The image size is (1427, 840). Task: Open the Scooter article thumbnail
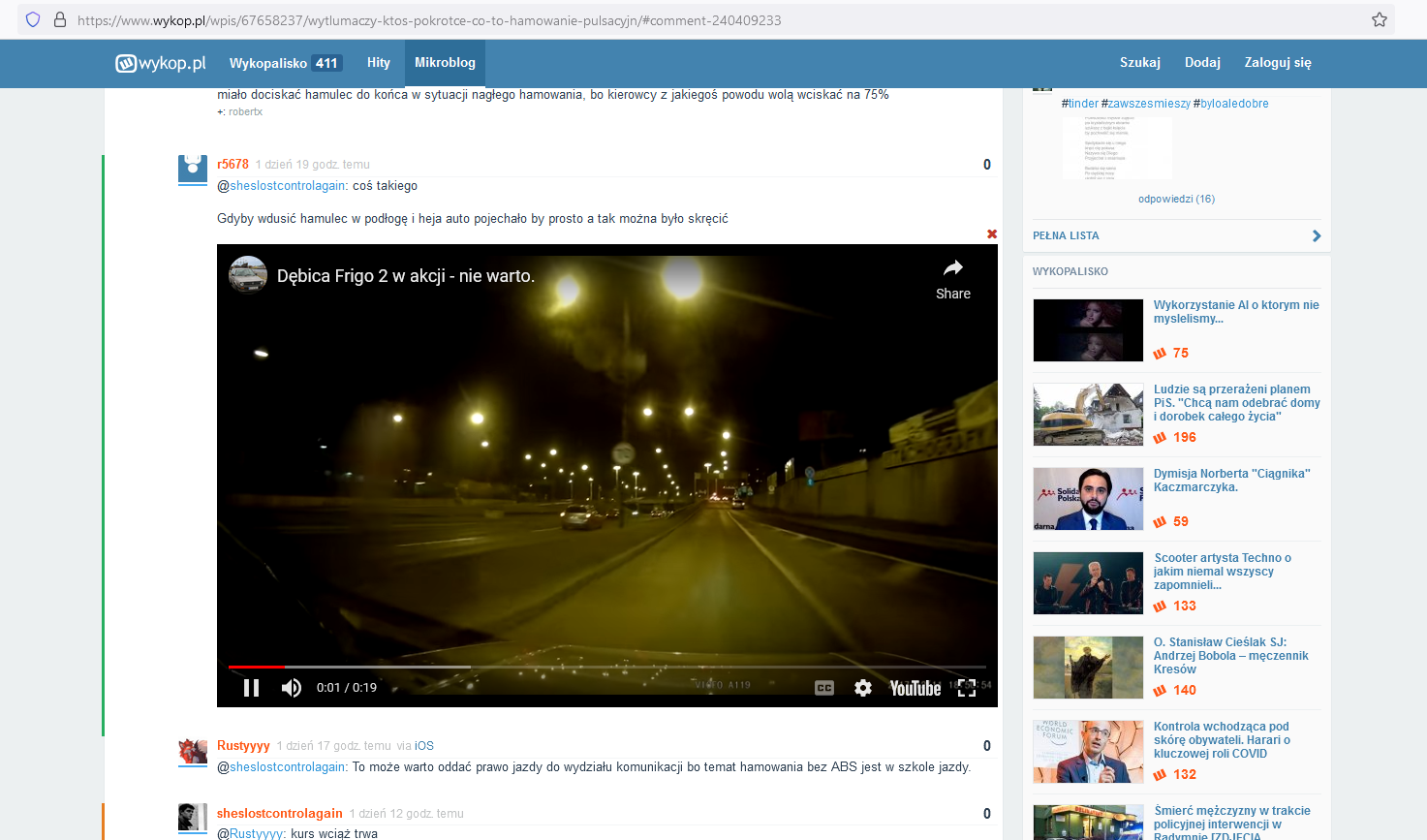pyautogui.click(x=1087, y=582)
